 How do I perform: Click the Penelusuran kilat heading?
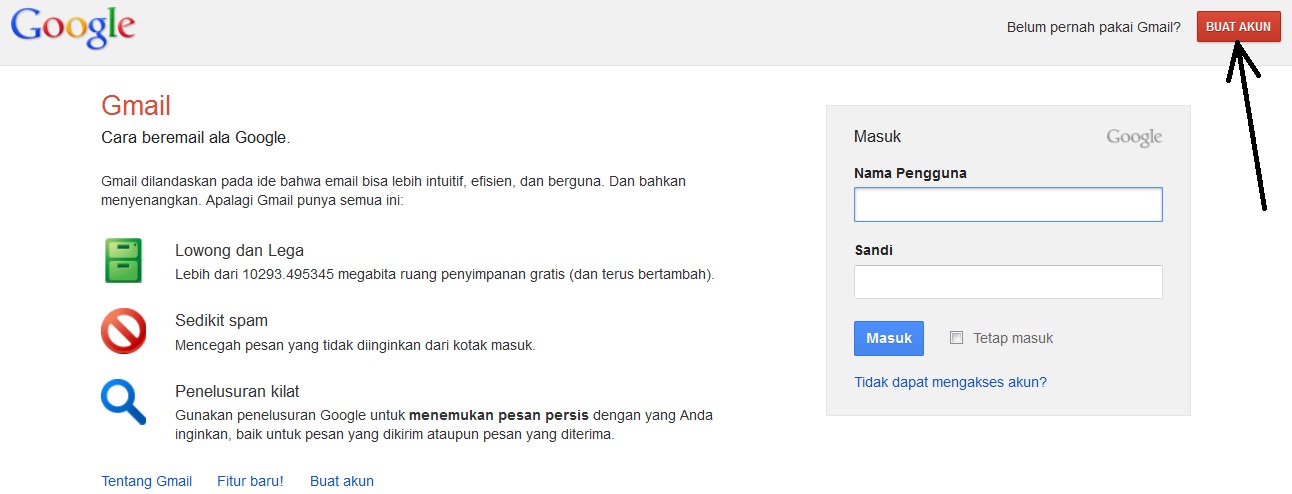(x=237, y=391)
